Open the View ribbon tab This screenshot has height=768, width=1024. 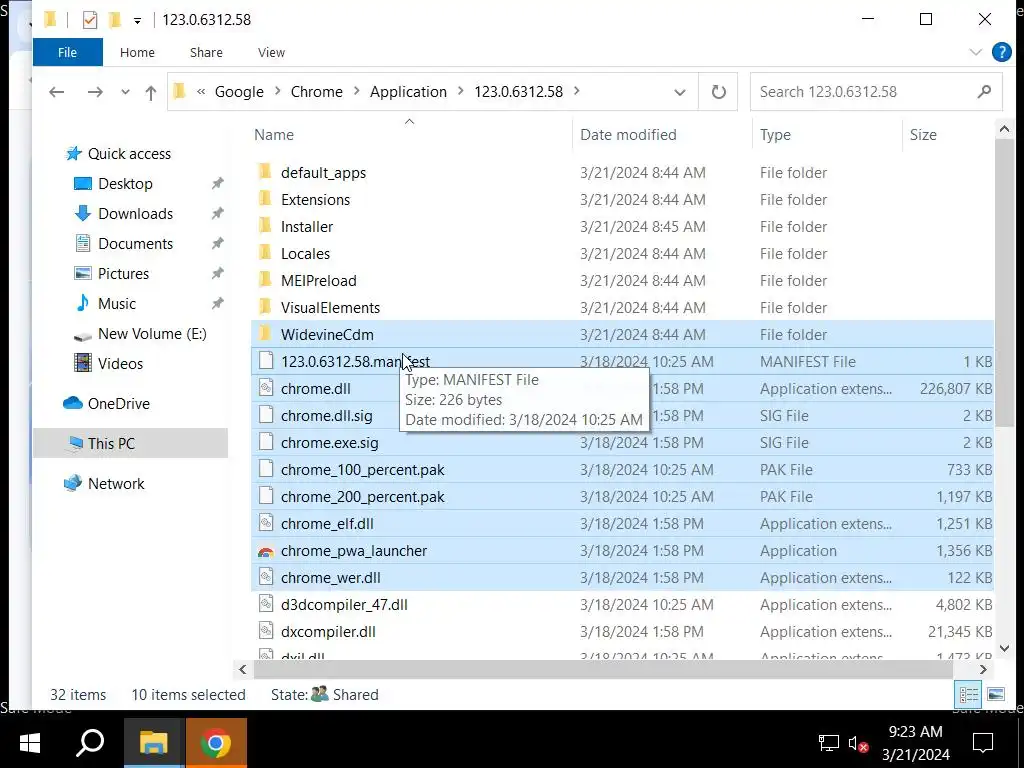pyautogui.click(x=271, y=52)
